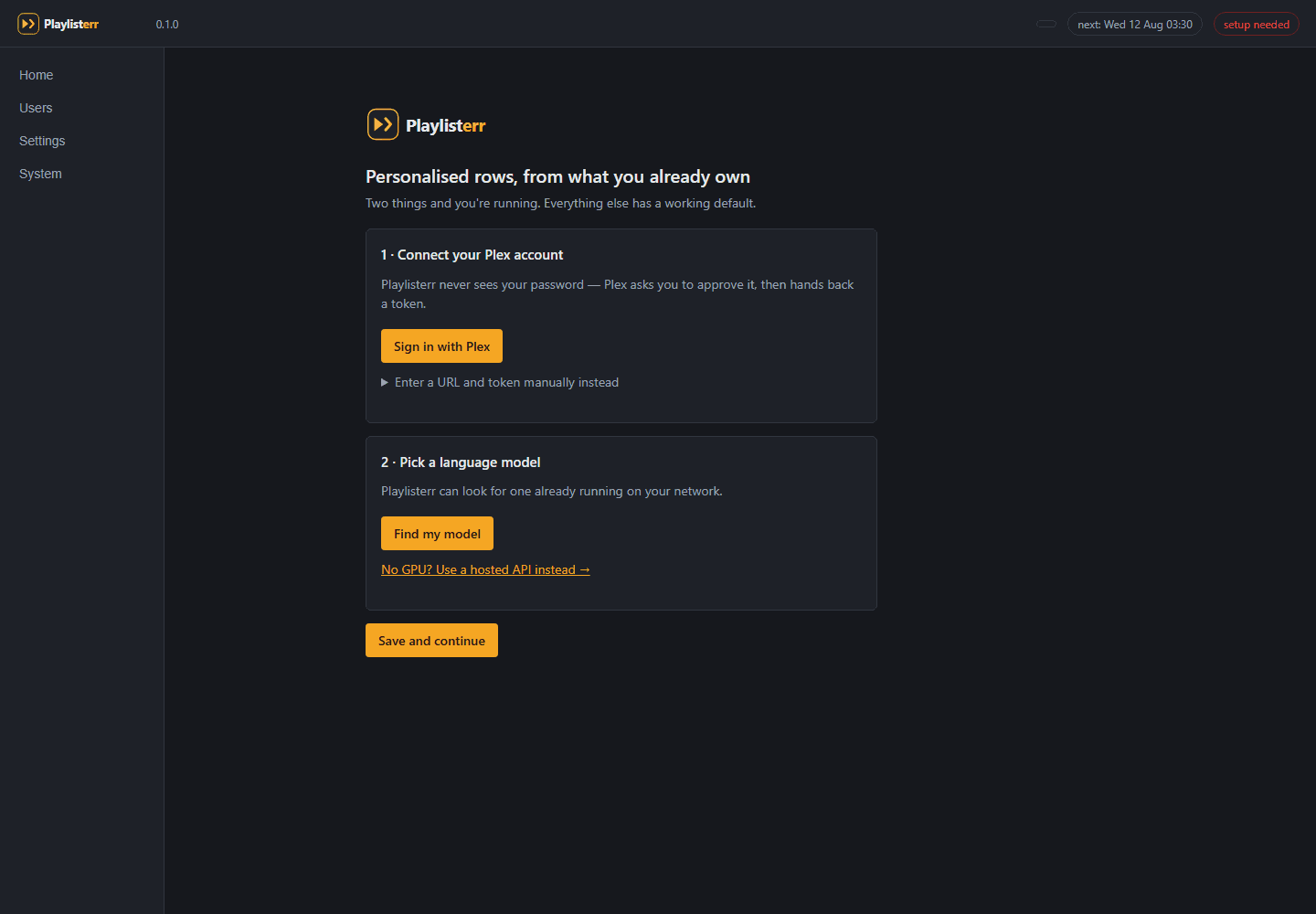
Task: Click the 'Two things and you're running' subtitle
Action: click(x=560, y=203)
